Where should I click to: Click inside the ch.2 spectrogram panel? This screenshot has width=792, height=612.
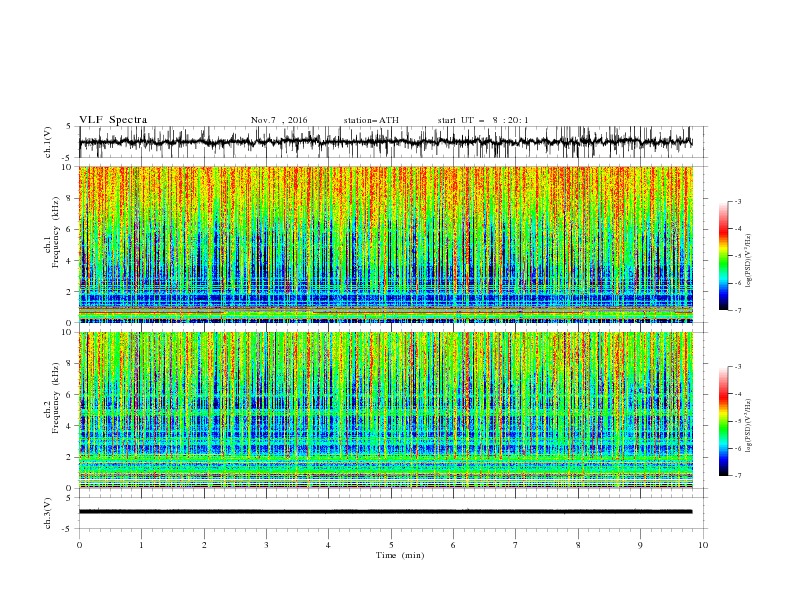coord(385,410)
